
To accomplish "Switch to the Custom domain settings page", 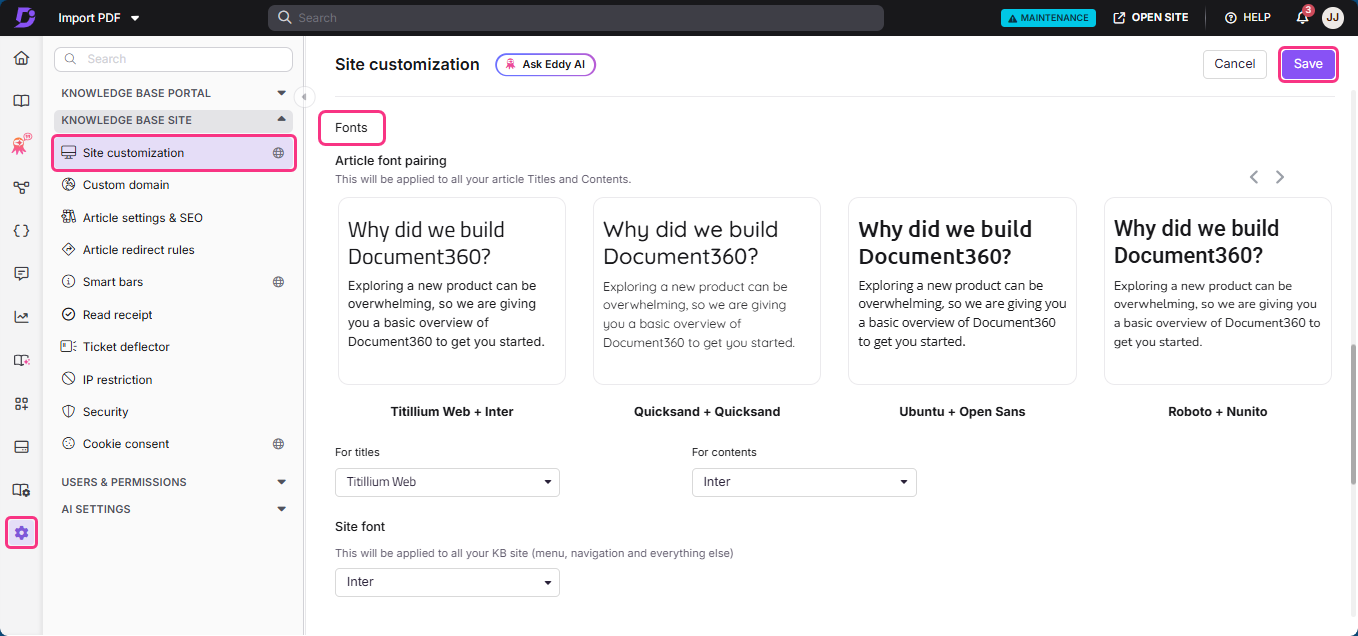I will [x=126, y=184].
